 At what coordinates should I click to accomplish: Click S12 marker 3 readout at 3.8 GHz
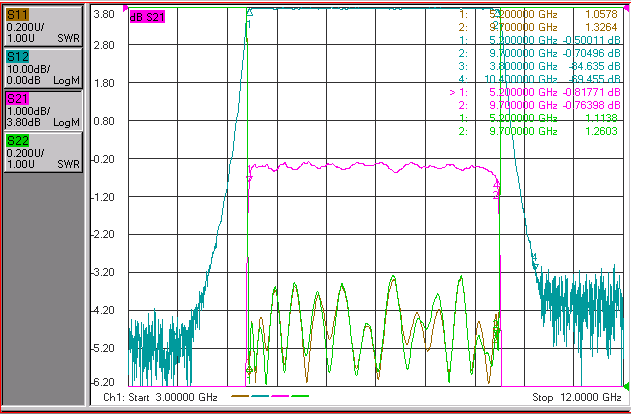point(540,66)
